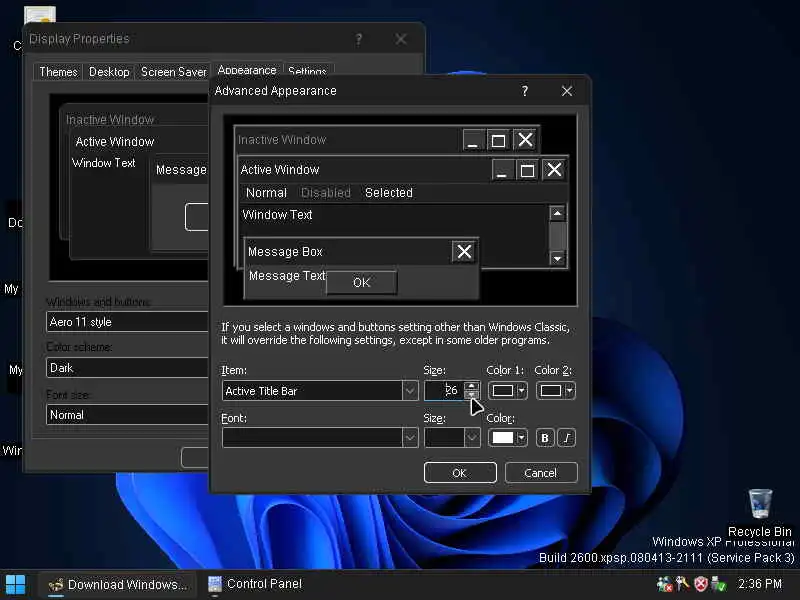Screen dimensions: 800x600
Task: Open Windows and buttons combo showing Aero 11 style
Action: [127, 322]
